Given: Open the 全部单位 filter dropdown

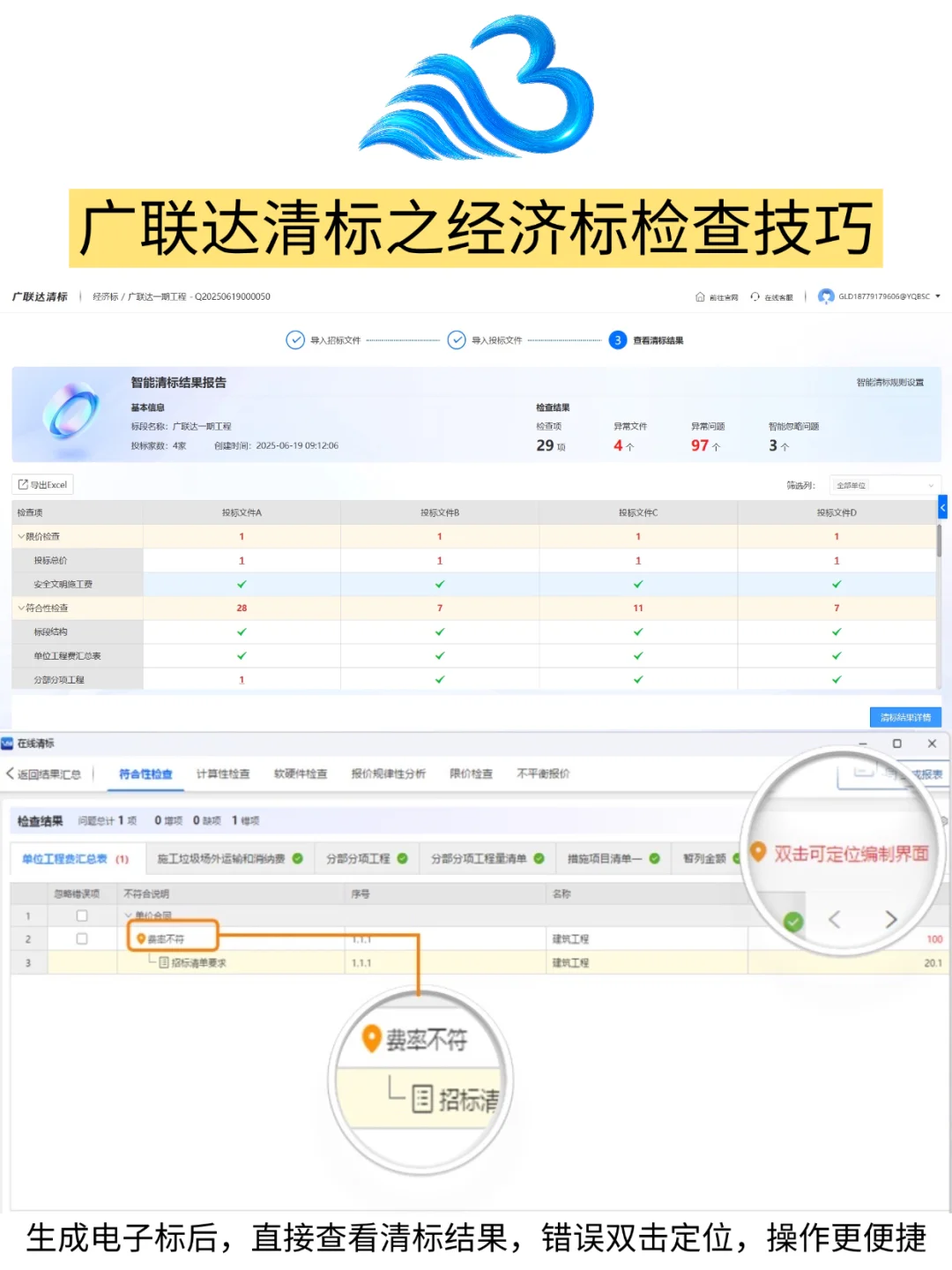Looking at the screenshot, I should click(x=884, y=485).
